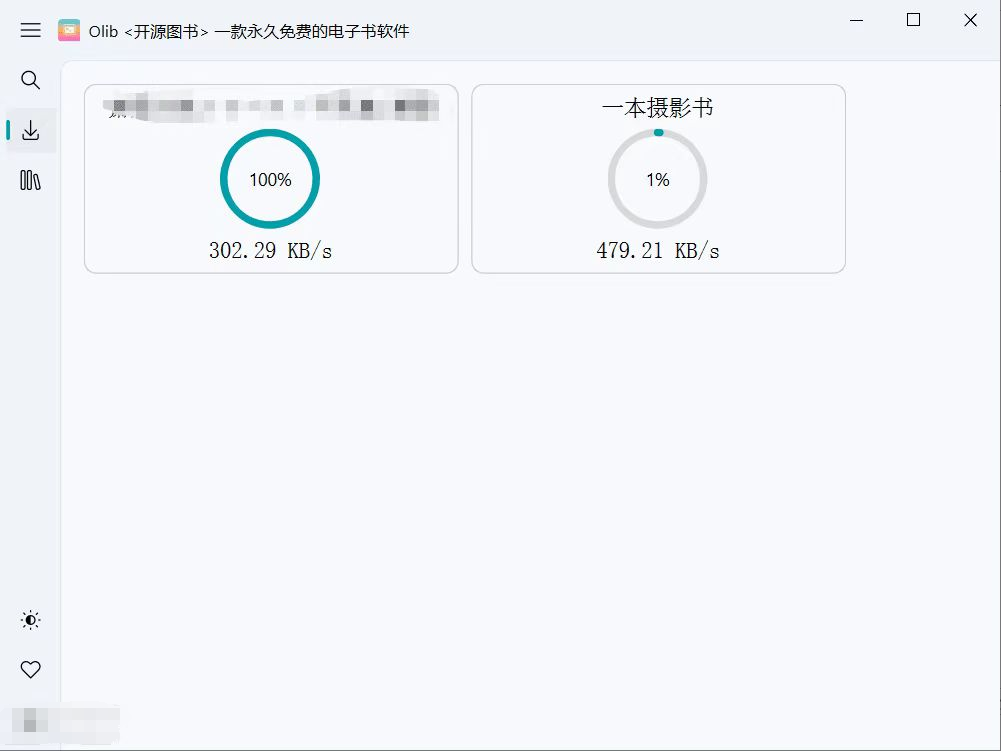This screenshot has height=751, width=1001.
Task: Click the 1% download progress ring
Action: (x=657, y=179)
